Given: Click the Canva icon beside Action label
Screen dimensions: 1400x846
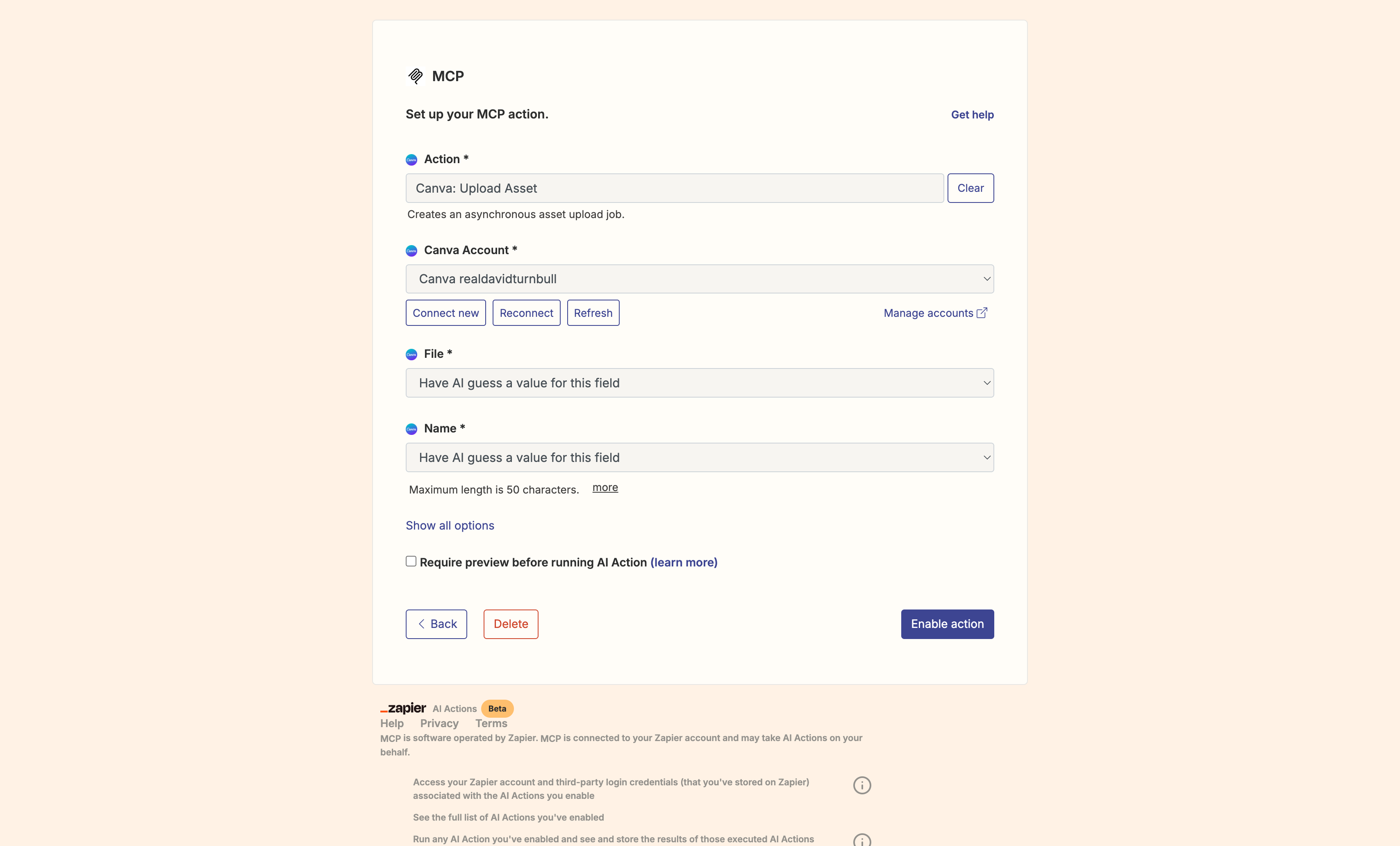Looking at the screenshot, I should click(x=411, y=160).
